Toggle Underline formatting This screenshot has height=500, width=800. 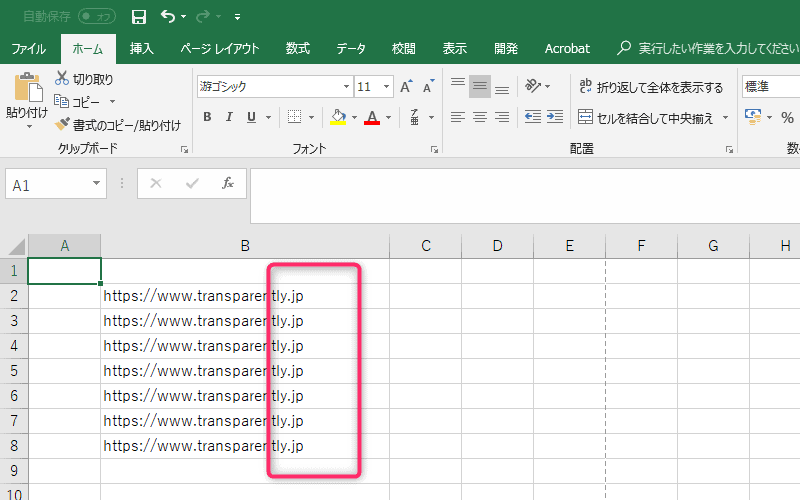(252, 117)
